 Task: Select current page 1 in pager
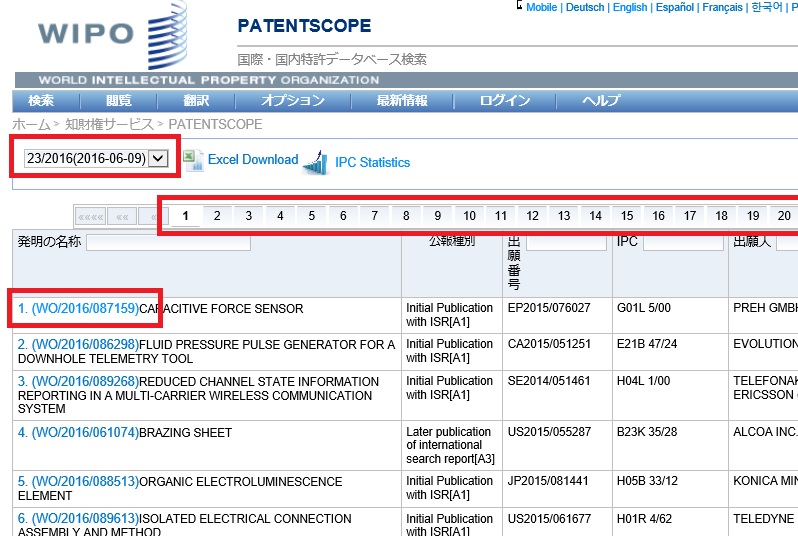pyautogui.click(x=186, y=216)
